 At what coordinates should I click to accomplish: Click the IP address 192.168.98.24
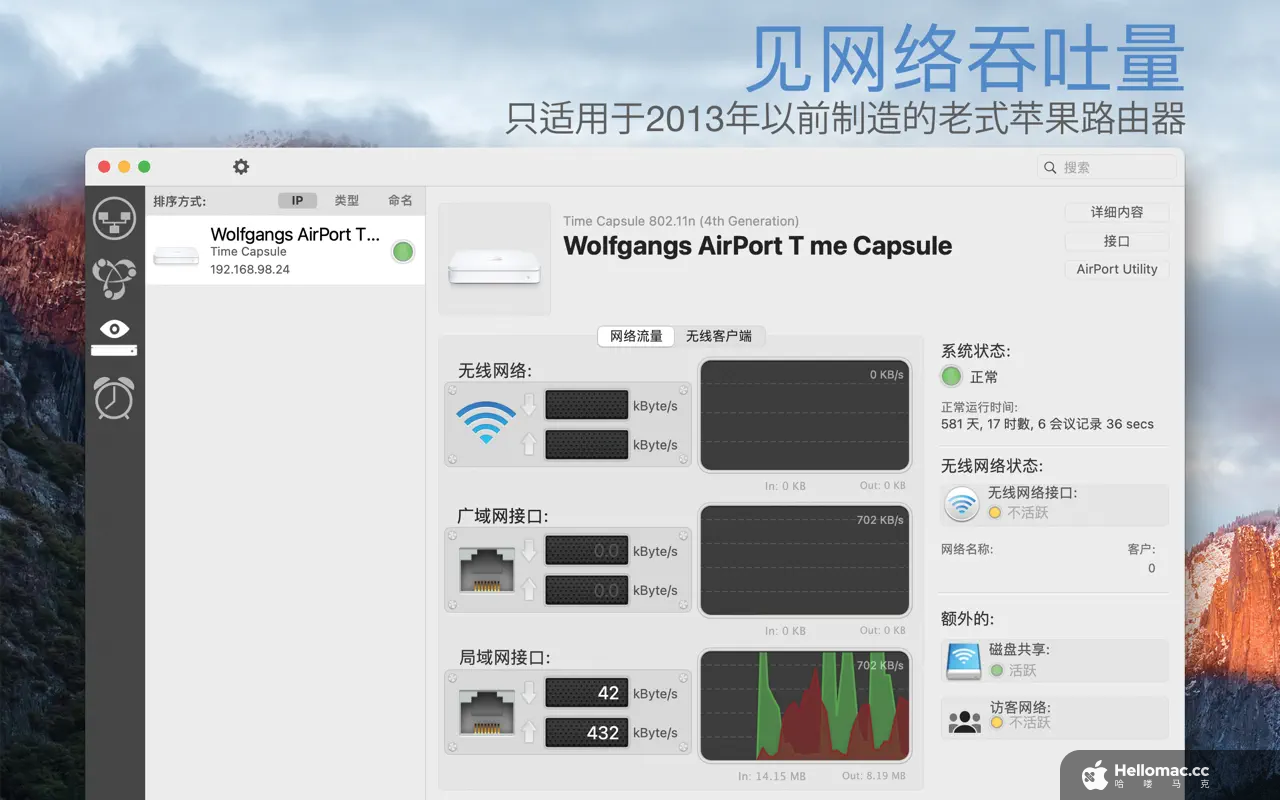[250, 270]
